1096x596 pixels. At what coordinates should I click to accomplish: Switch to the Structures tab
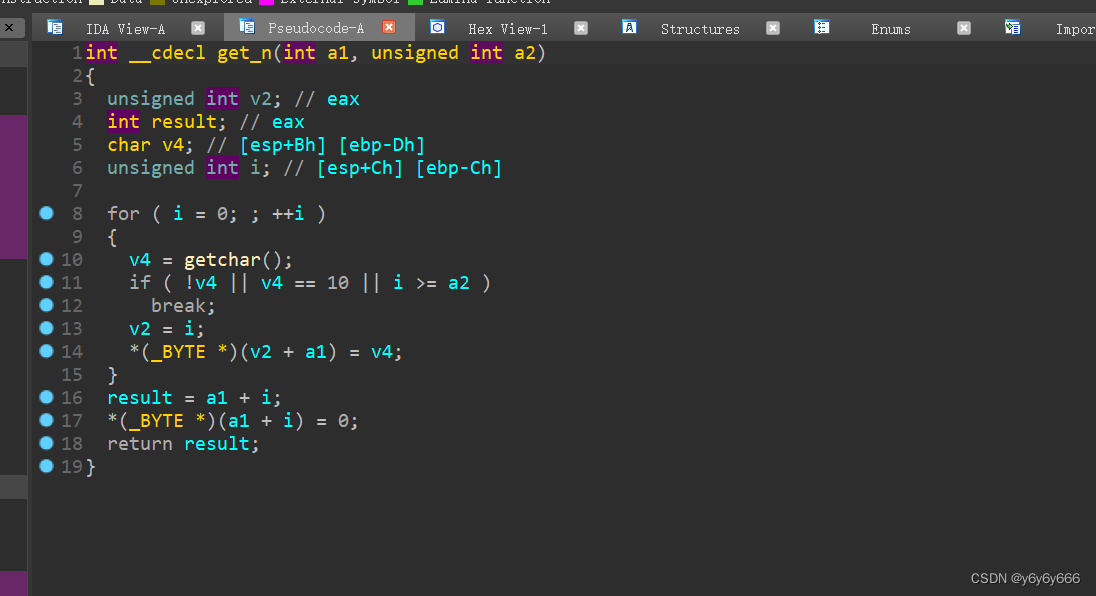[699, 28]
